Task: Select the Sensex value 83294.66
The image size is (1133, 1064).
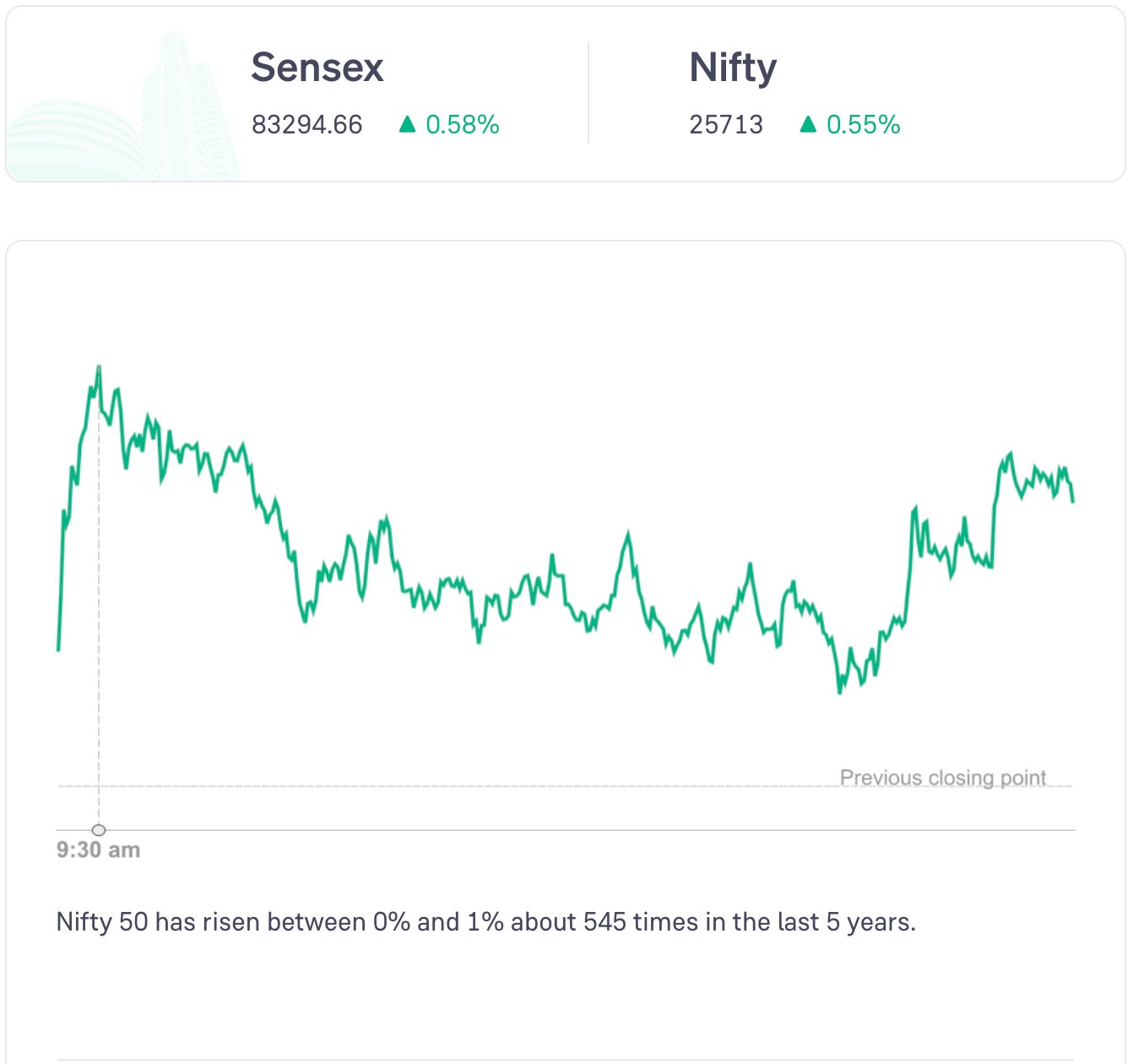Action: coord(307,125)
